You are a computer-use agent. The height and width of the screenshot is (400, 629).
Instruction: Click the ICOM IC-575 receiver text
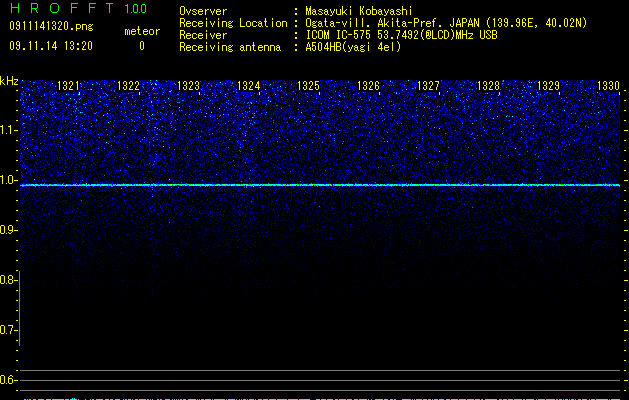coord(401,35)
